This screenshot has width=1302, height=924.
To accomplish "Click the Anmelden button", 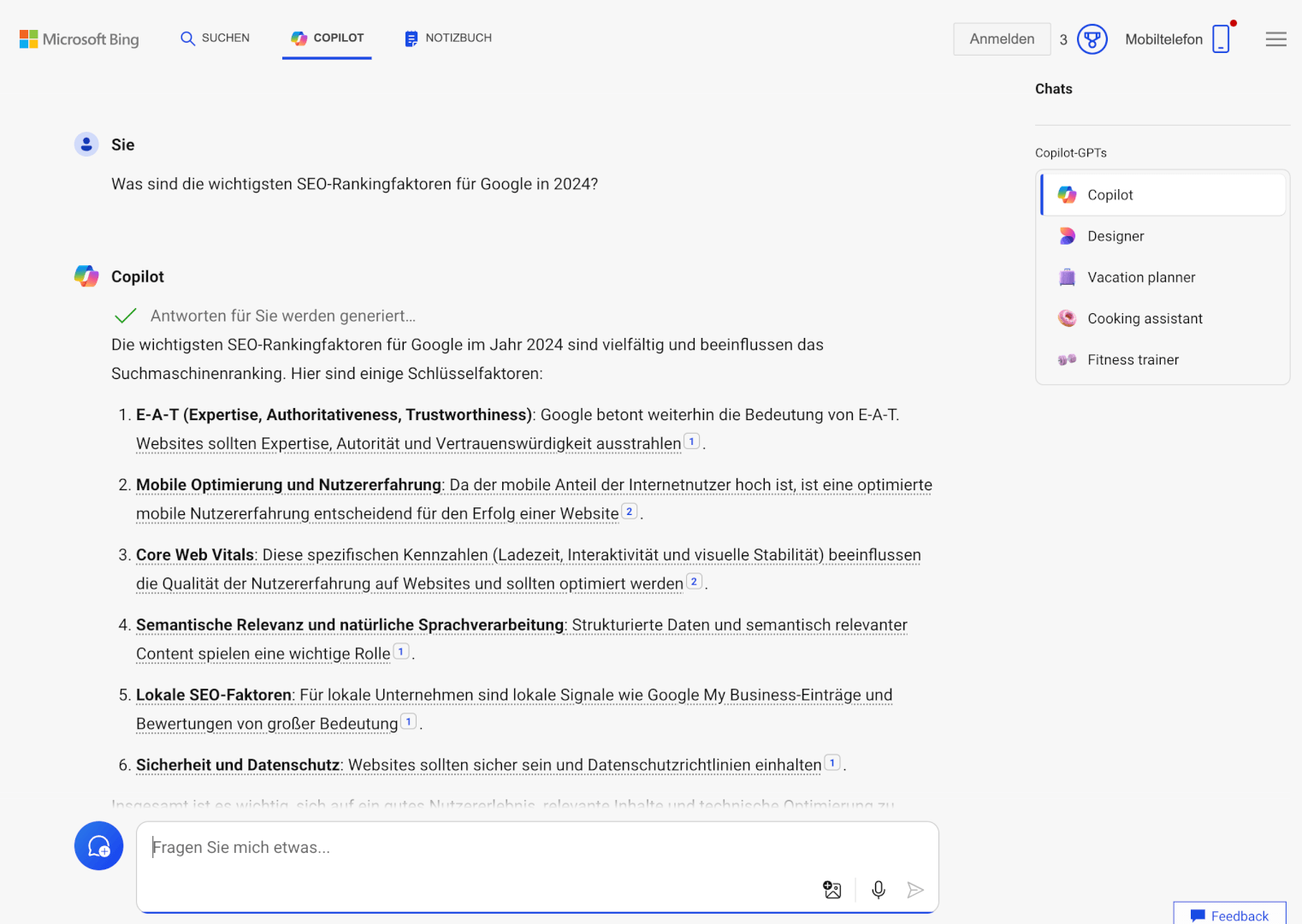I will coord(1002,38).
